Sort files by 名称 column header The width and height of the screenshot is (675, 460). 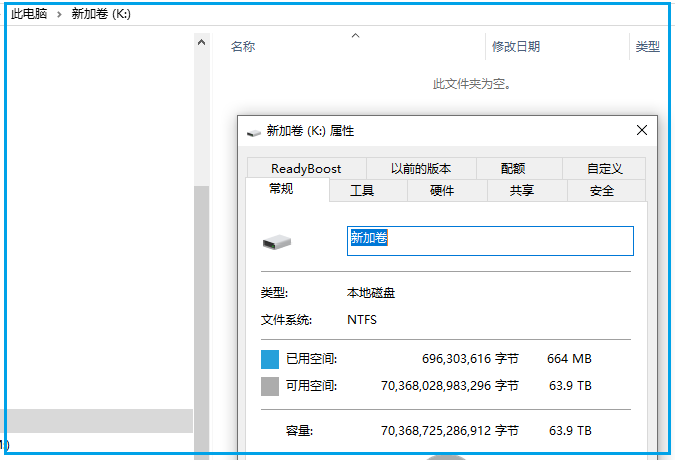[x=243, y=46]
